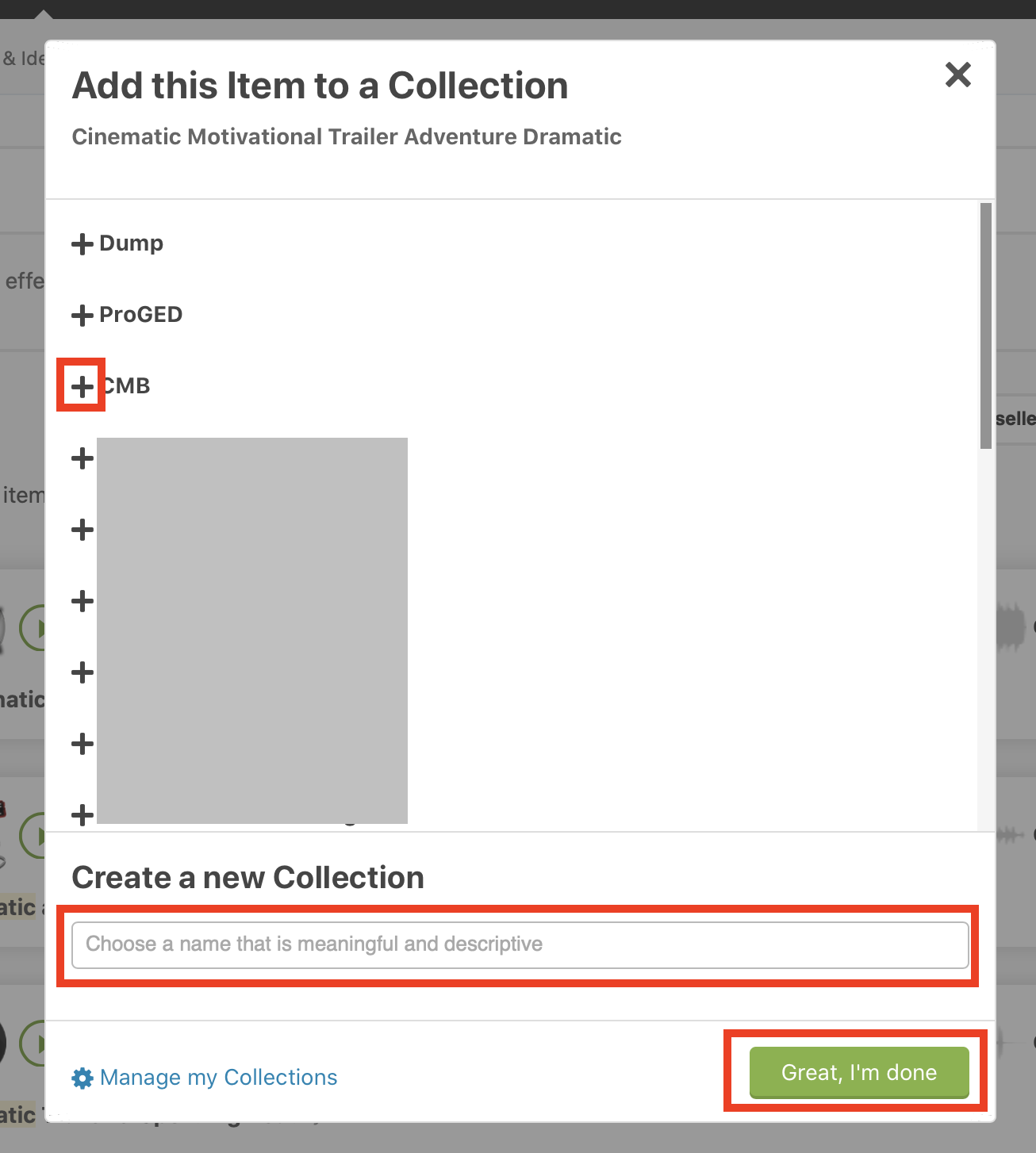Click the gray redacted collection names block
This screenshot has width=1036, height=1153.
[x=252, y=630]
